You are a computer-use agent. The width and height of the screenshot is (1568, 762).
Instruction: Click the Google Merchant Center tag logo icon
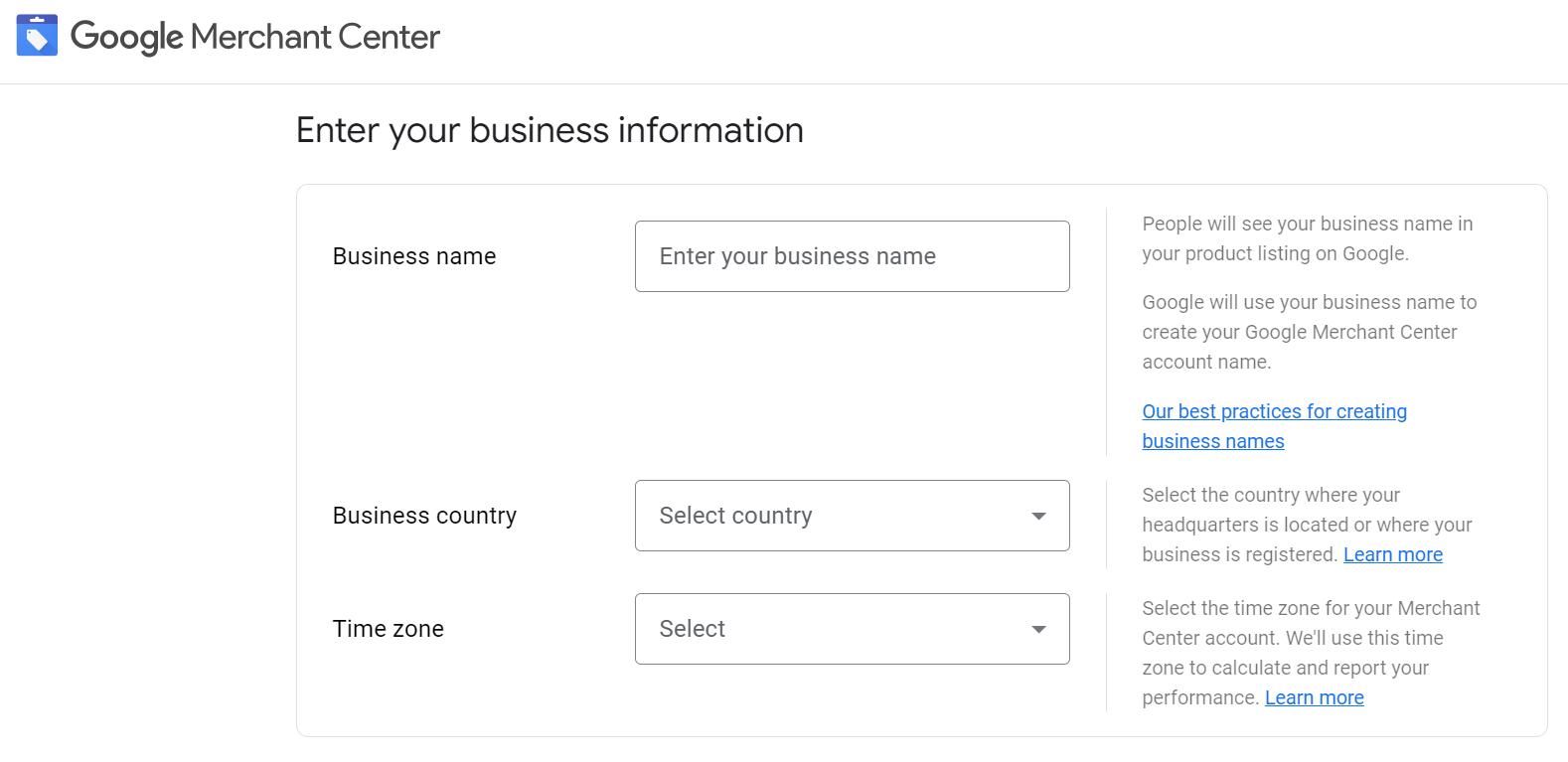point(37,36)
